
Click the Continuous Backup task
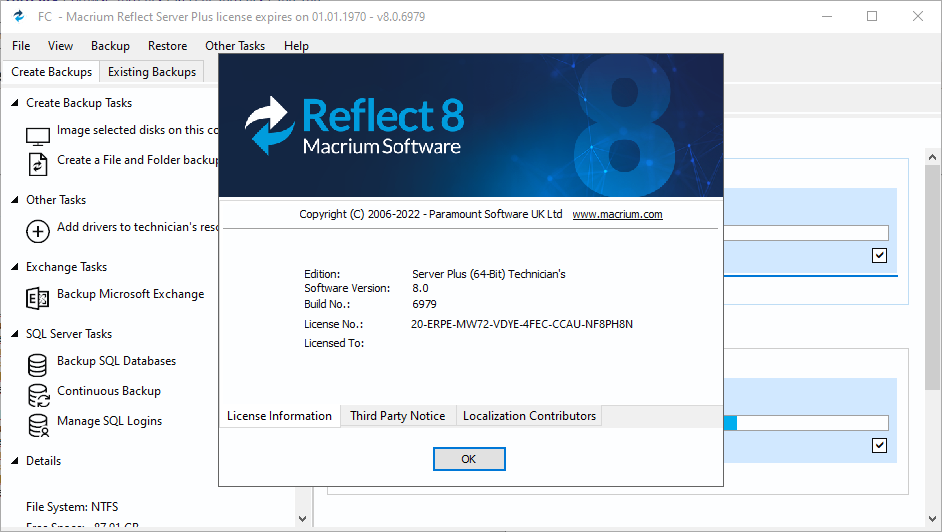109,391
